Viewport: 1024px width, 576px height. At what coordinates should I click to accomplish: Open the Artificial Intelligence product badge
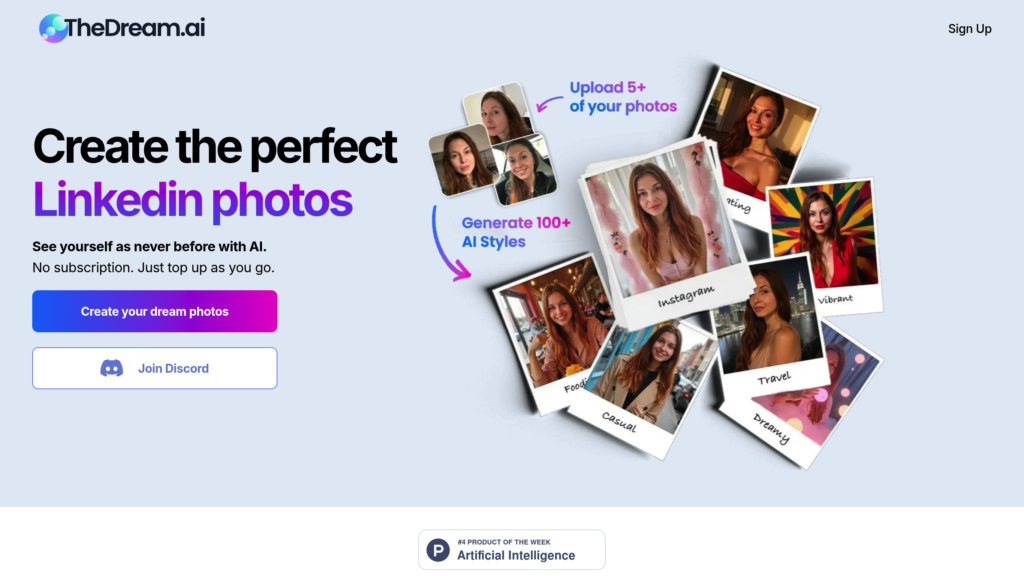[512, 550]
